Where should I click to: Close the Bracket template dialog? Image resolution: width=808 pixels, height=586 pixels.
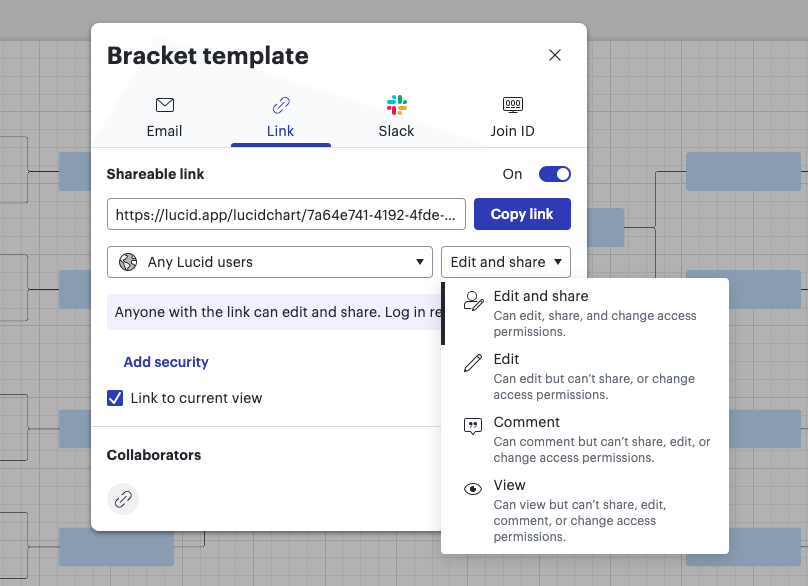[x=555, y=55]
